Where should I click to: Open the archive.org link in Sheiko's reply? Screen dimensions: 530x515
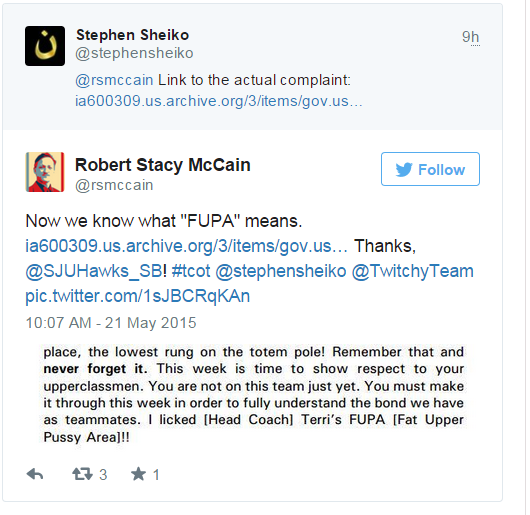tap(218, 101)
